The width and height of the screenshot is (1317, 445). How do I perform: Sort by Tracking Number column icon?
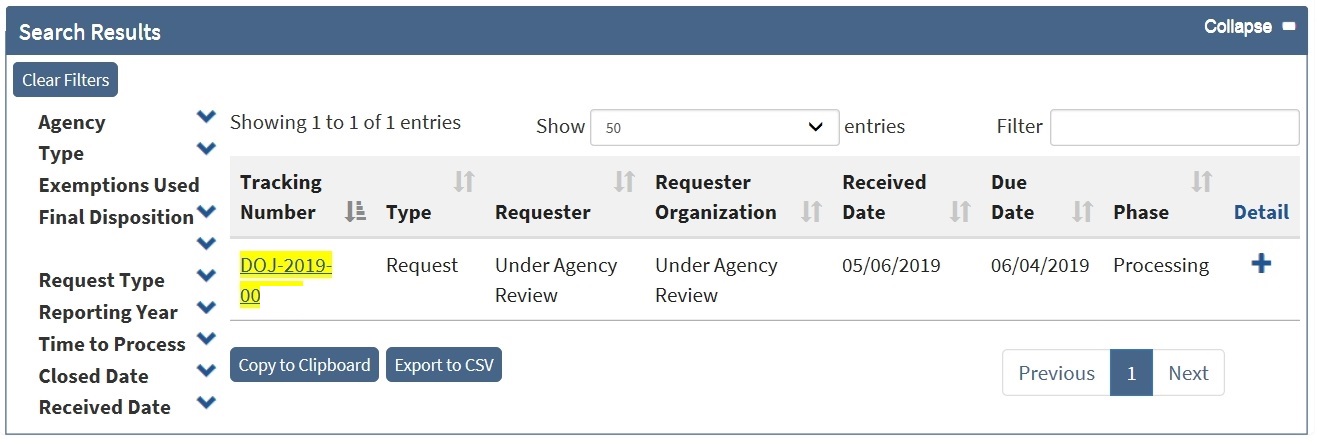355,212
